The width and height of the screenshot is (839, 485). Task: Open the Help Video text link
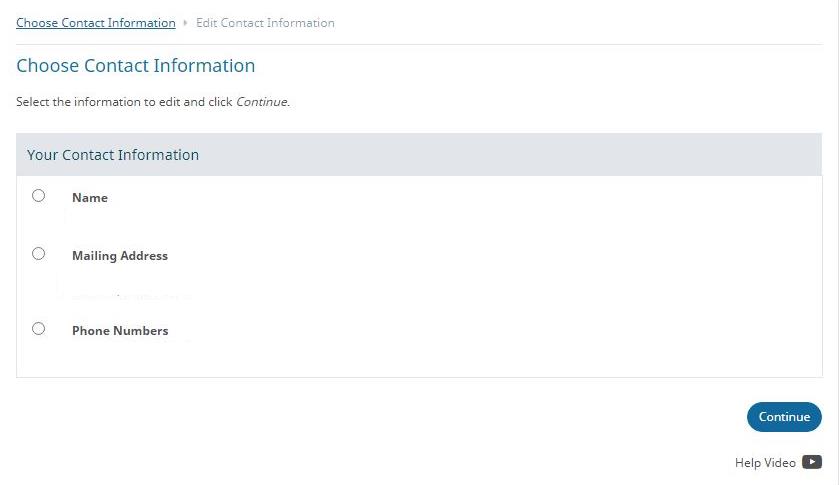point(765,463)
